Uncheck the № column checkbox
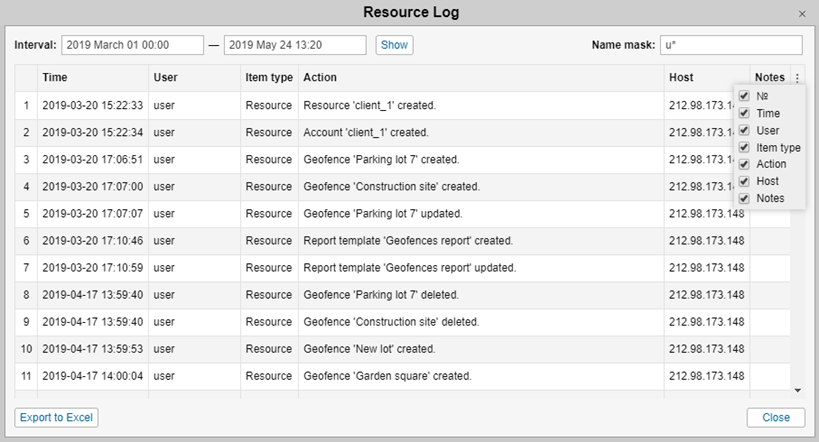The height and width of the screenshot is (442, 819). click(x=744, y=96)
